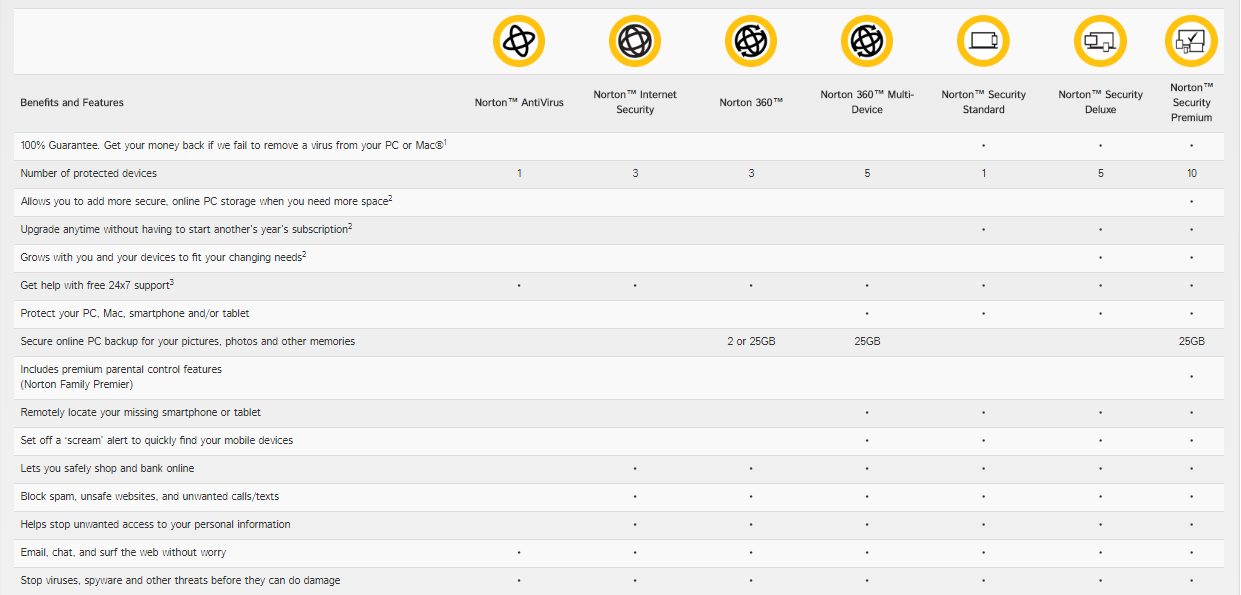Screen dimensions: 1241x595
Task: Click the Norton Family Premier parental control row
Action: 121,377
